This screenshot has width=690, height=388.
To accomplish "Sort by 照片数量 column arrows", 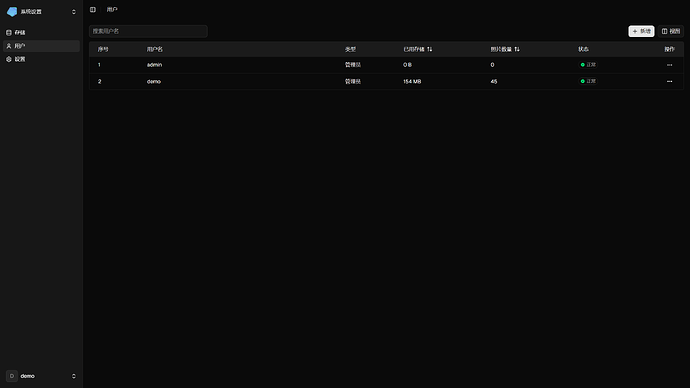I will 517,49.
